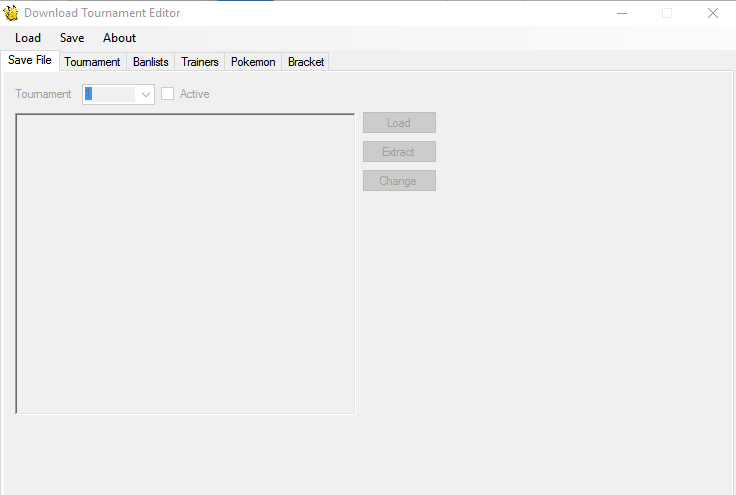Select the Pokemon tab

point(253,62)
